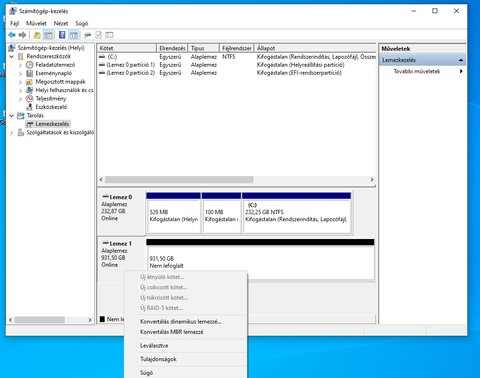Expand the Megosztott mappák node
Screen dimensions: 480x378
coord(20,82)
